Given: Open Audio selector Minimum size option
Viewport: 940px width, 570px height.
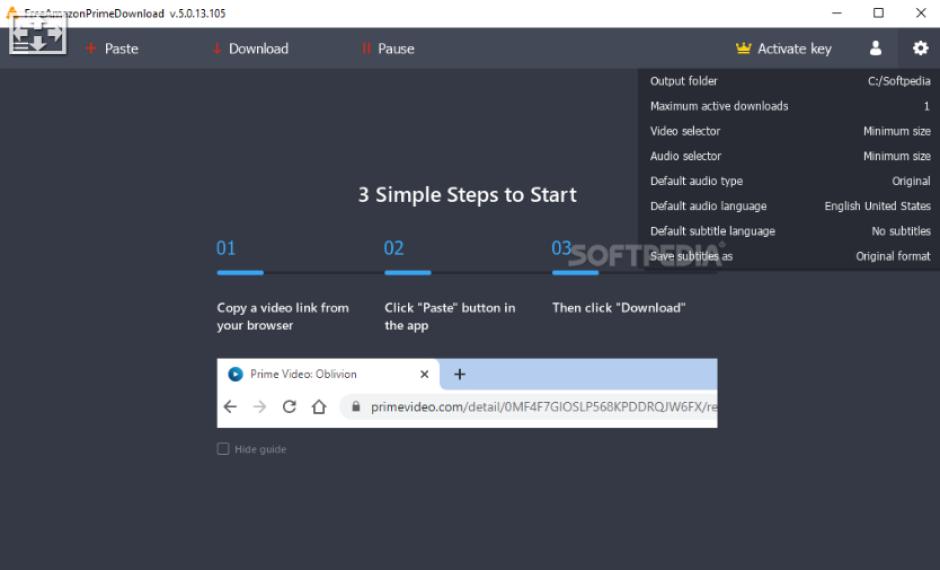Looking at the screenshot, I should 790,156.
